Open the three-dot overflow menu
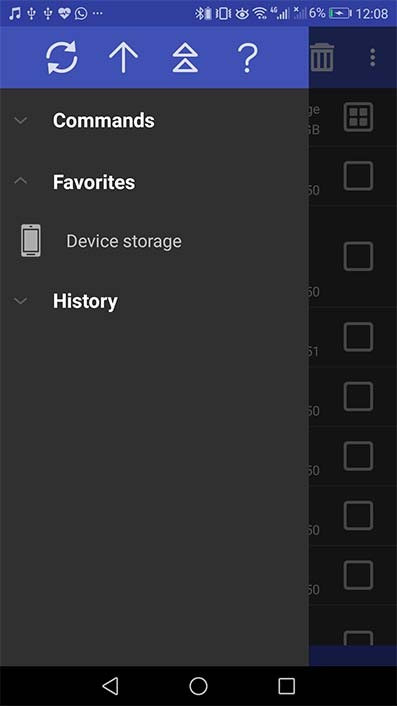 pos(372,58)
